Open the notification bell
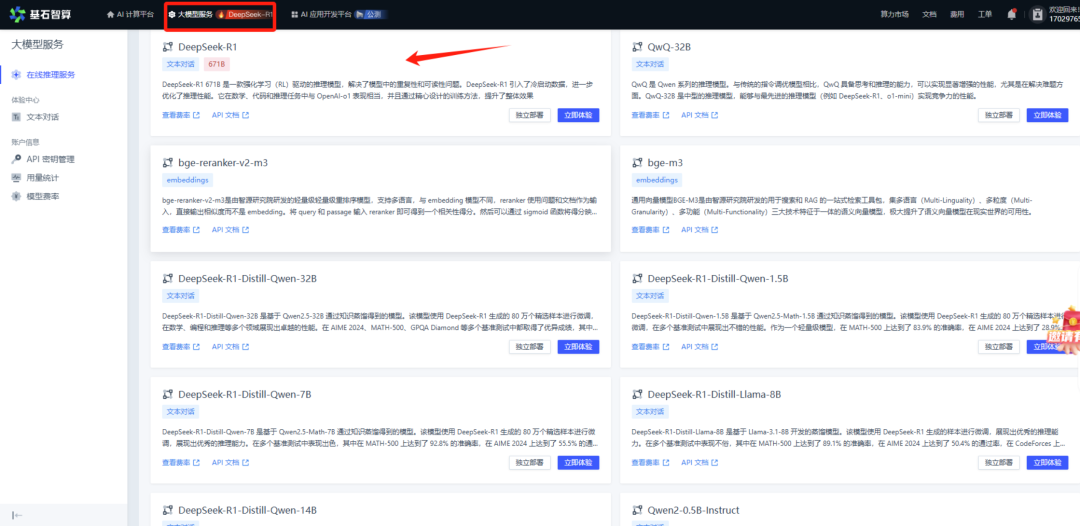This screenshot has height=526, width=1080. click(x=1012, y=14)
